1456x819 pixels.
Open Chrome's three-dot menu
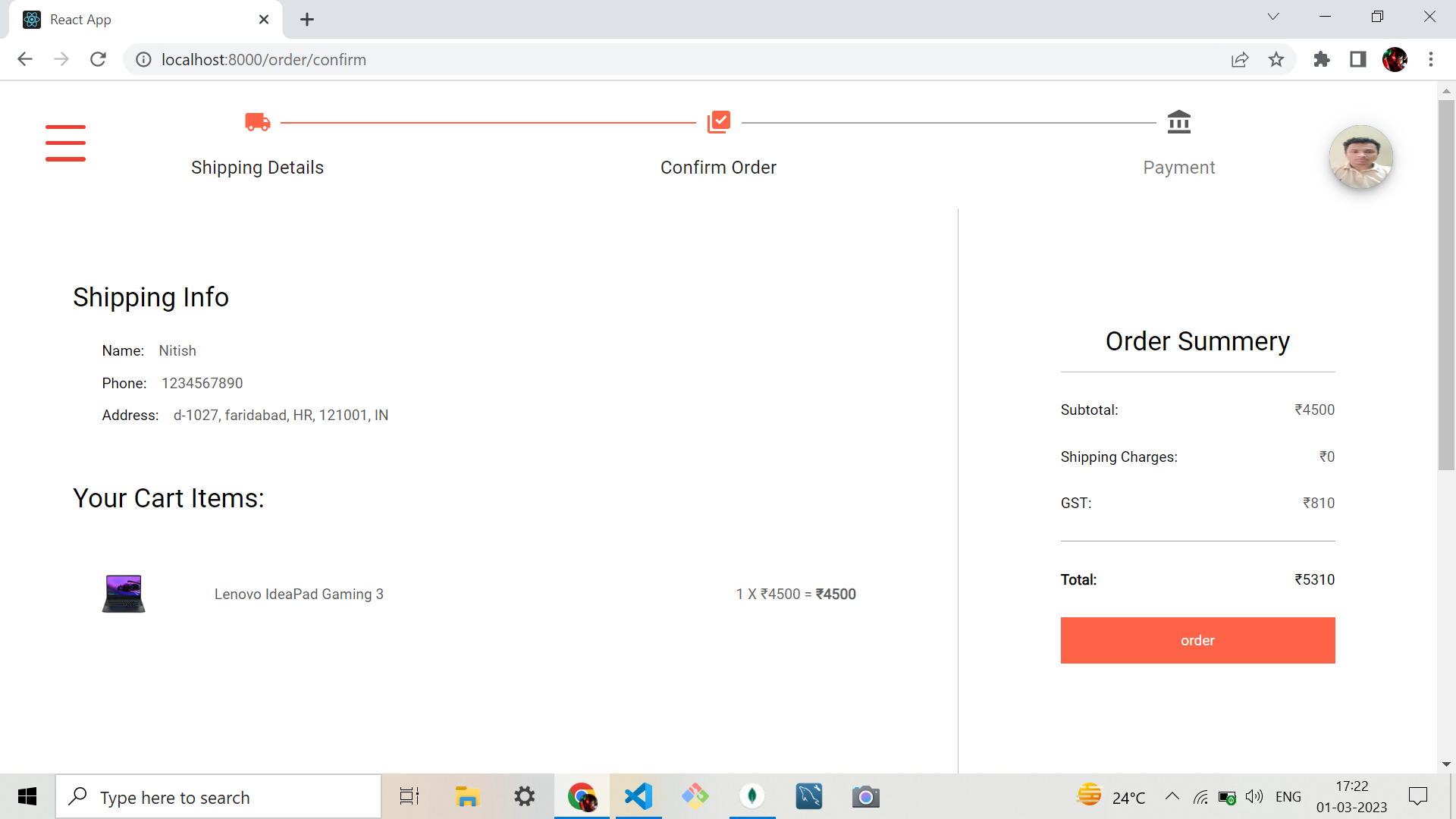coord(1432,59)
